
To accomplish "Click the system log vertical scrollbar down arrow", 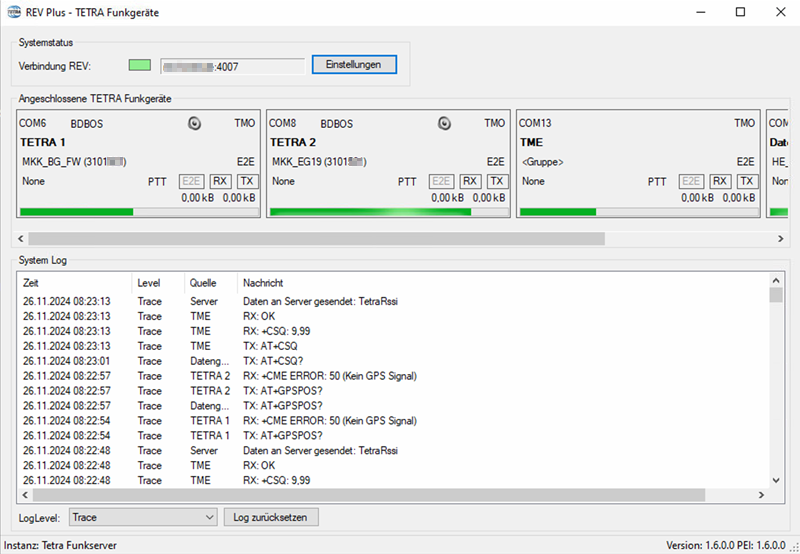I will tap(775, 482).
